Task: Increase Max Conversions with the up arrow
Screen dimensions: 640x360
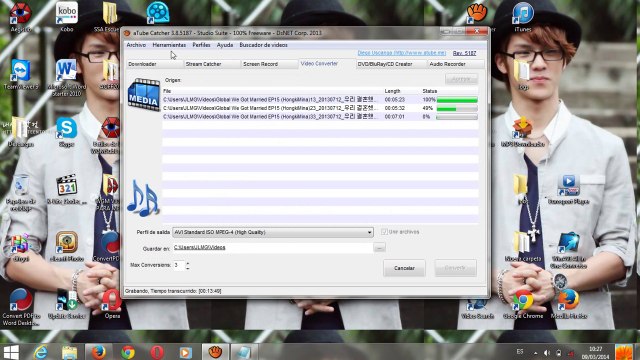Action: tap(187, 263)
